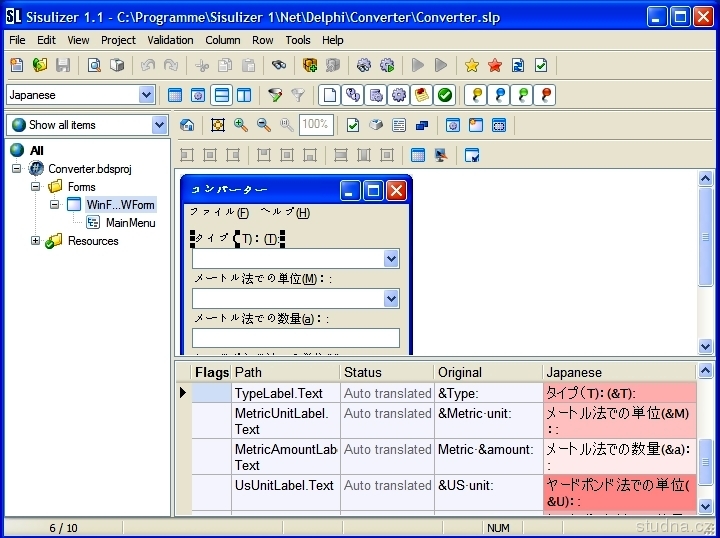
Task: Click the zoom out magnifier icon
Action: pos(264,125)
